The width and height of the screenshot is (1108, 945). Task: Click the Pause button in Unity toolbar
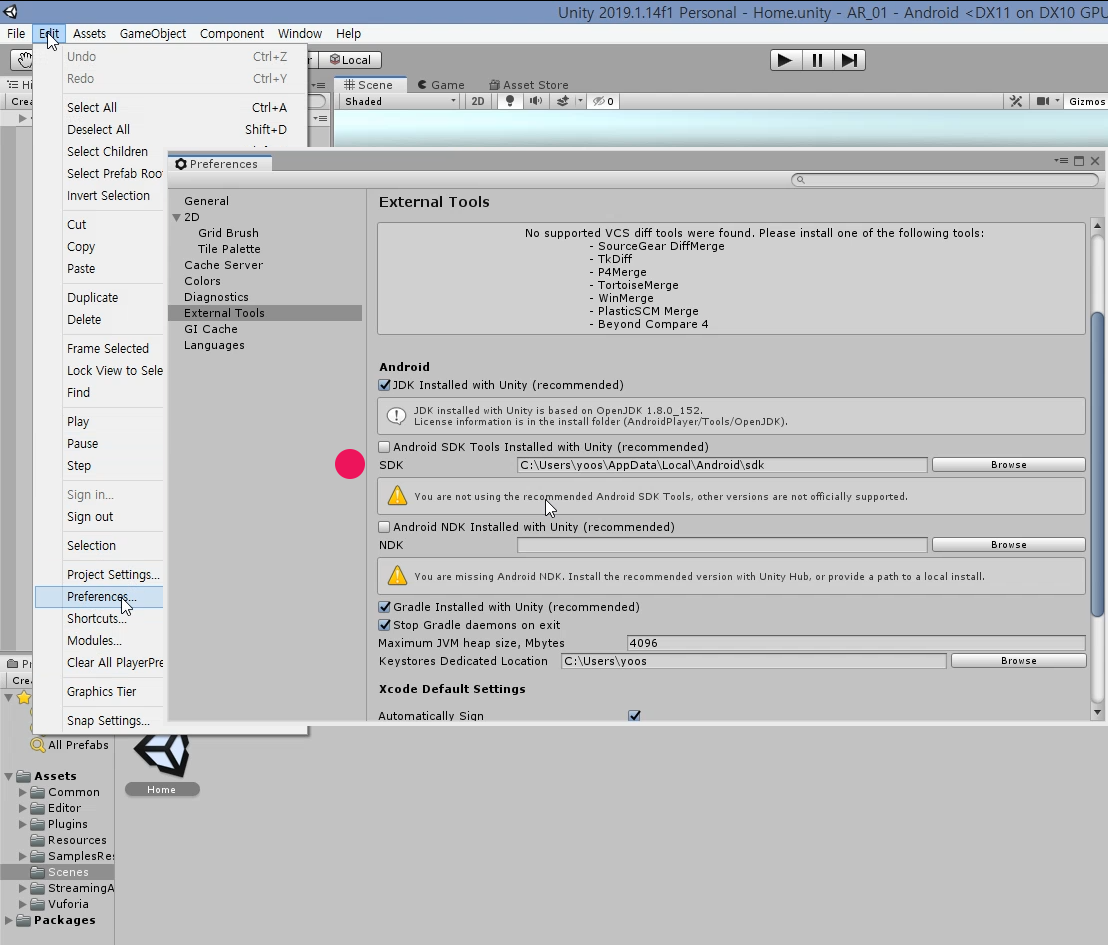coord(818,60)
